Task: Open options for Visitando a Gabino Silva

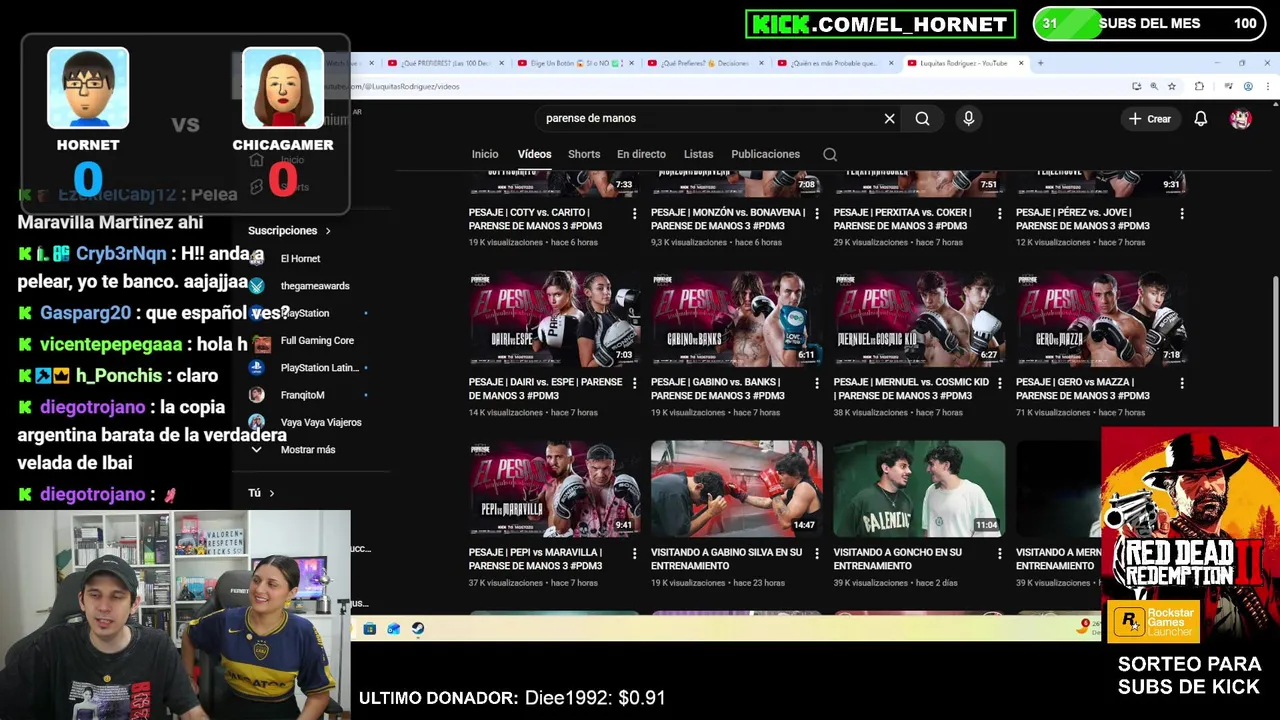Action: coord(817,553)
